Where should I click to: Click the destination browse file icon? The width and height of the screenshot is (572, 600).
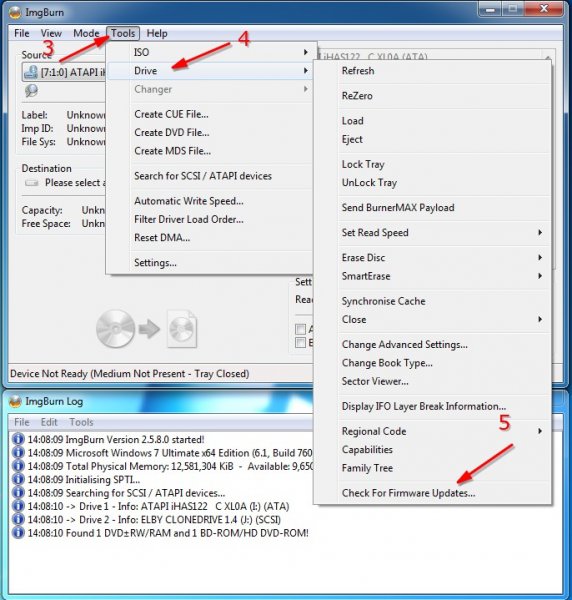(x=32, y=183)
